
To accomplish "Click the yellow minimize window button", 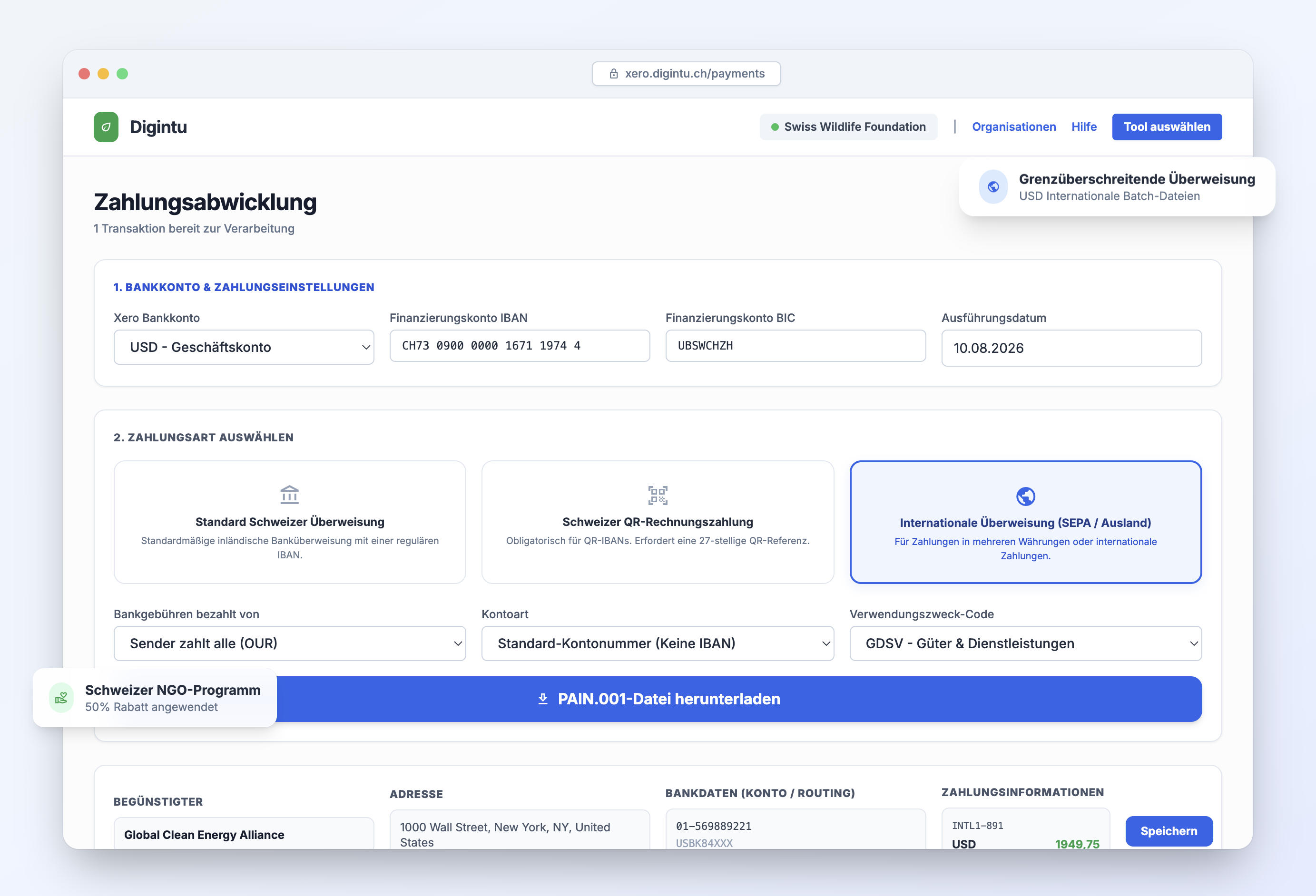I will [103, 74].
